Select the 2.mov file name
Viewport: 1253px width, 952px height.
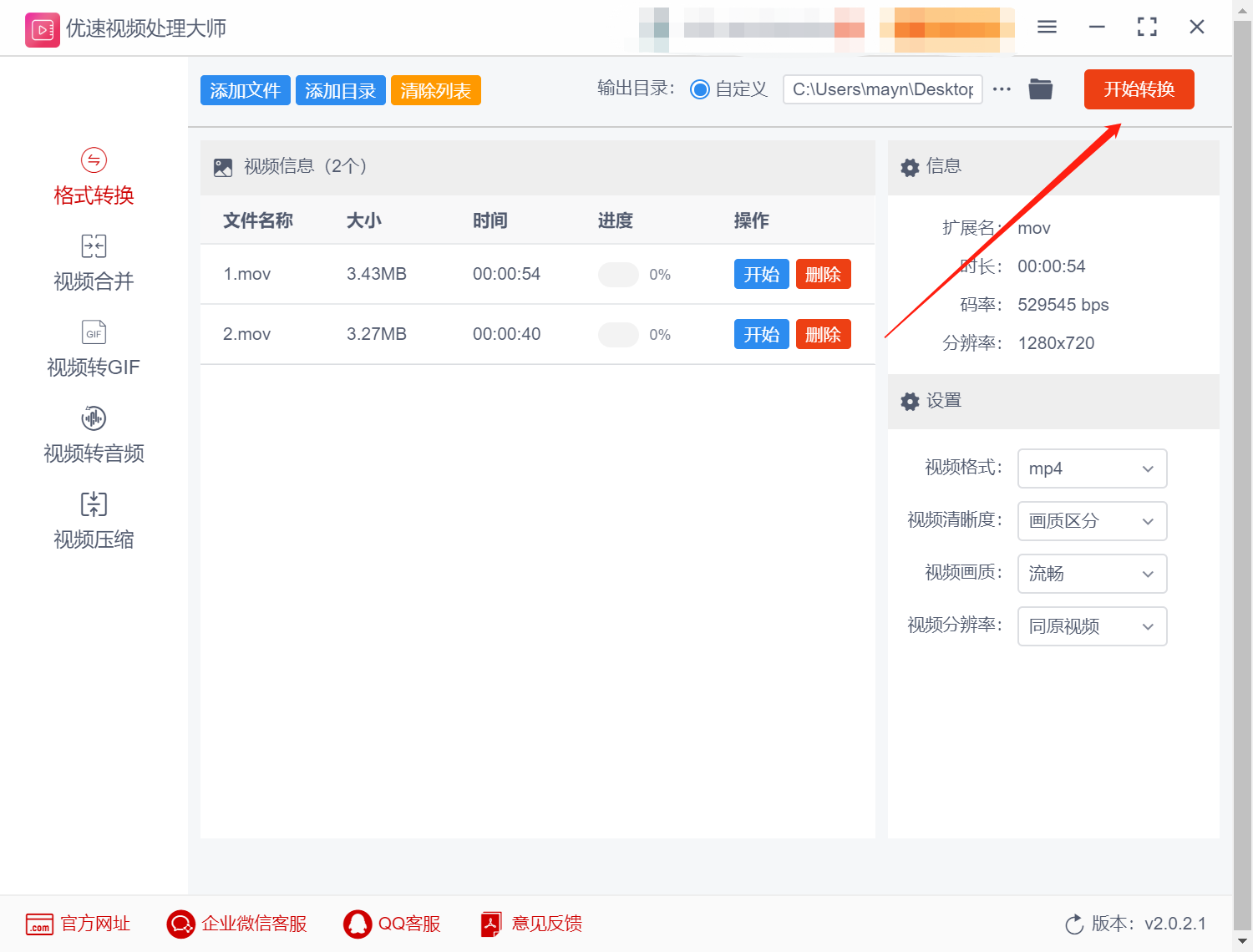247,334
